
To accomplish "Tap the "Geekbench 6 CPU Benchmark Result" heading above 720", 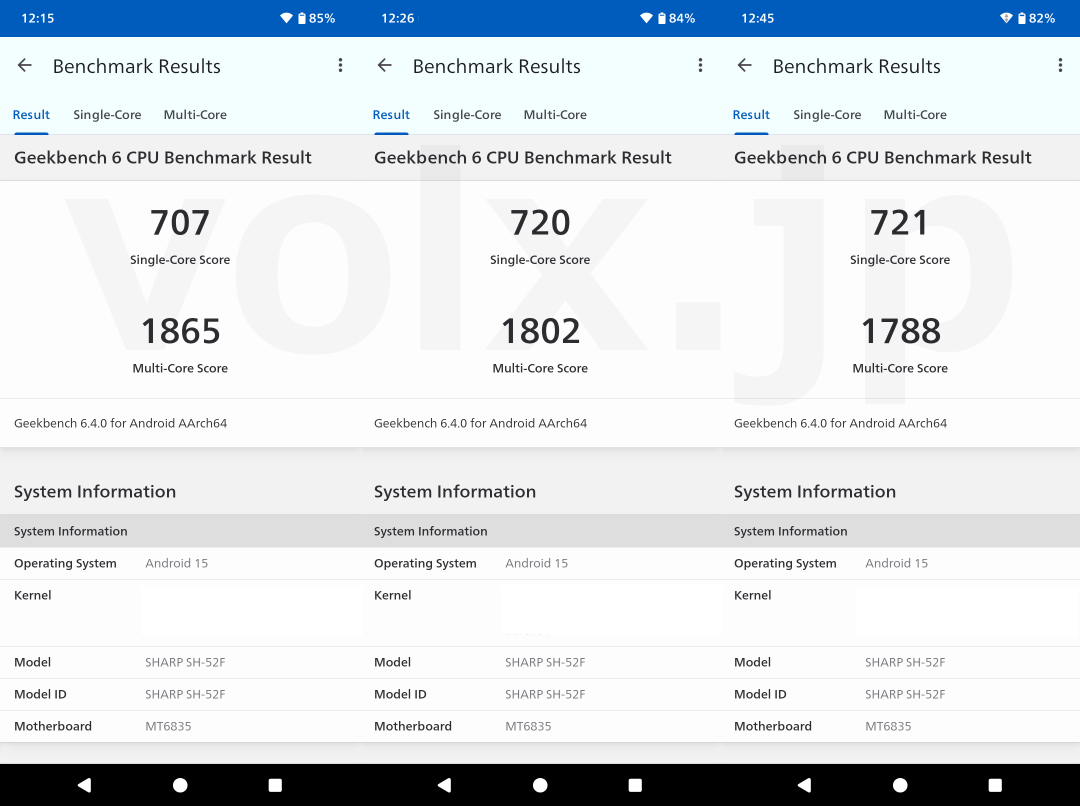I will tap(523, 157).
